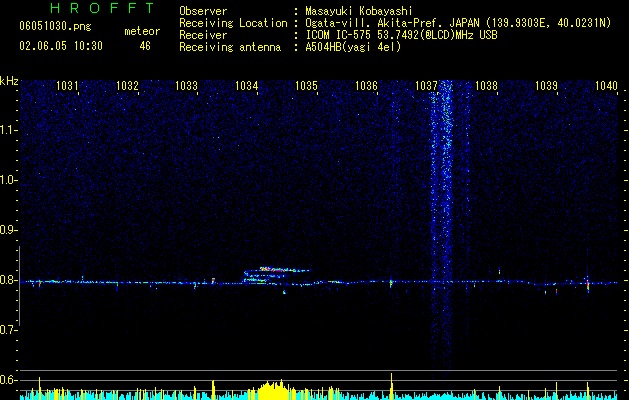Click the tall yellow power spike near 1036
Viewport: 629px width, 400px height.
392,386
